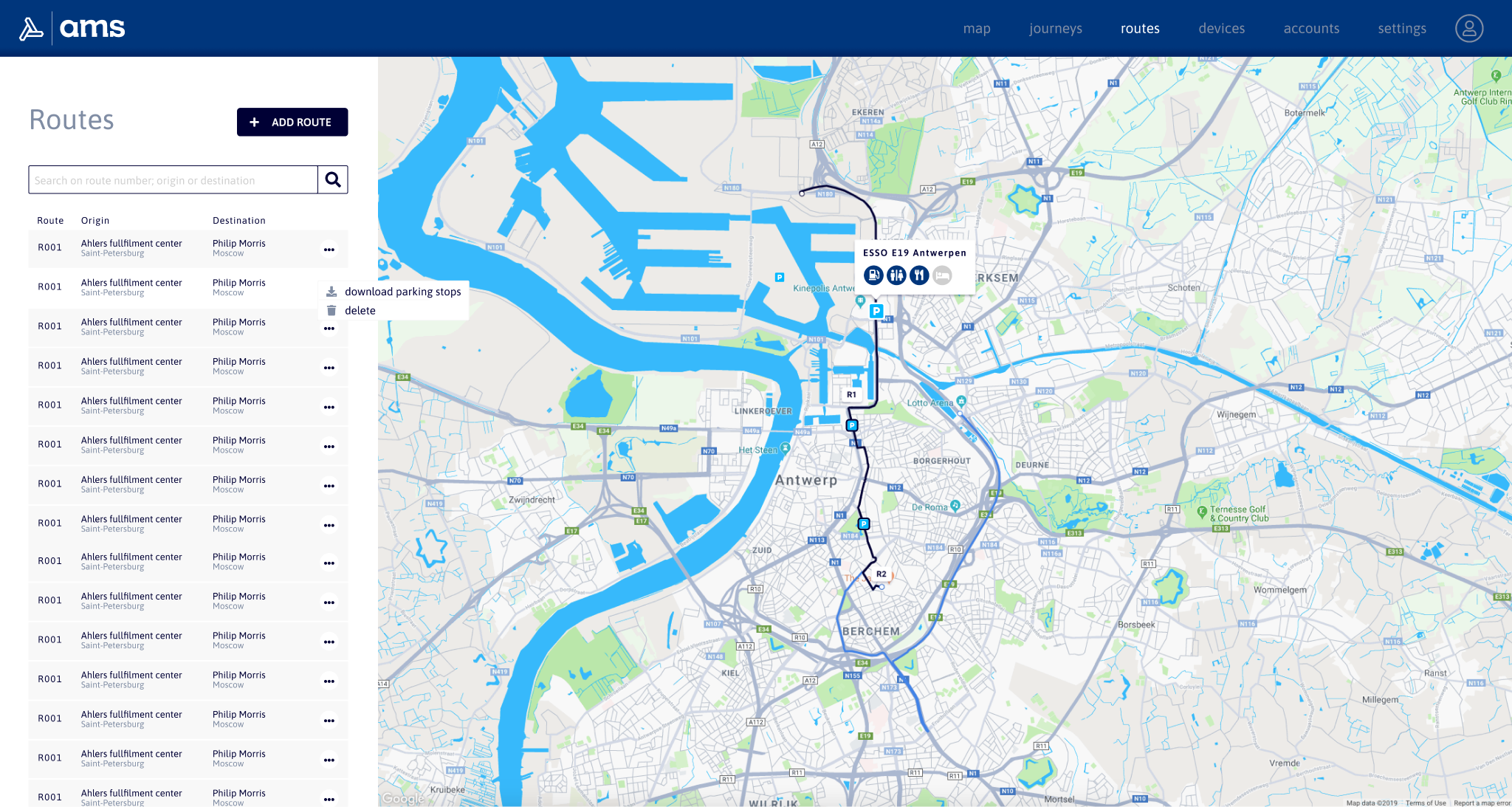Select the parking marker near N184 road
The height and width of the screenshot is (807, 1512).
pyautogui.click(x=864, y=524)
